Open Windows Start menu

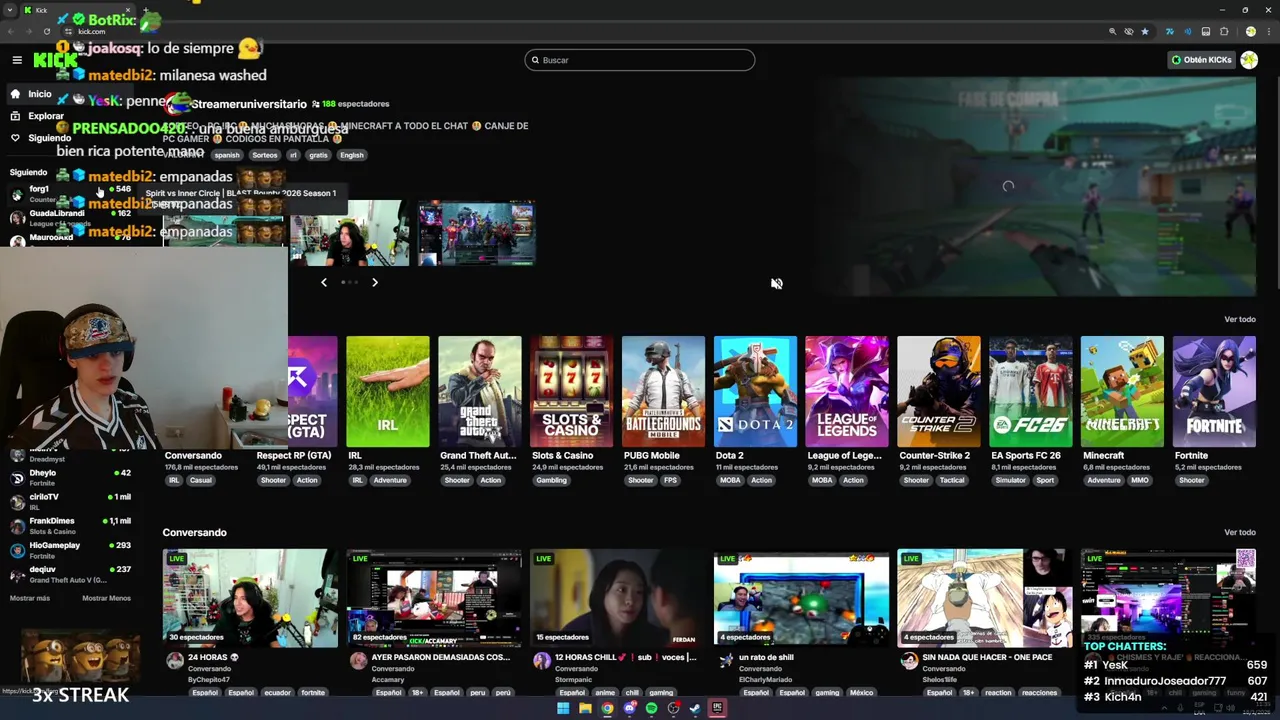point(563,708)
